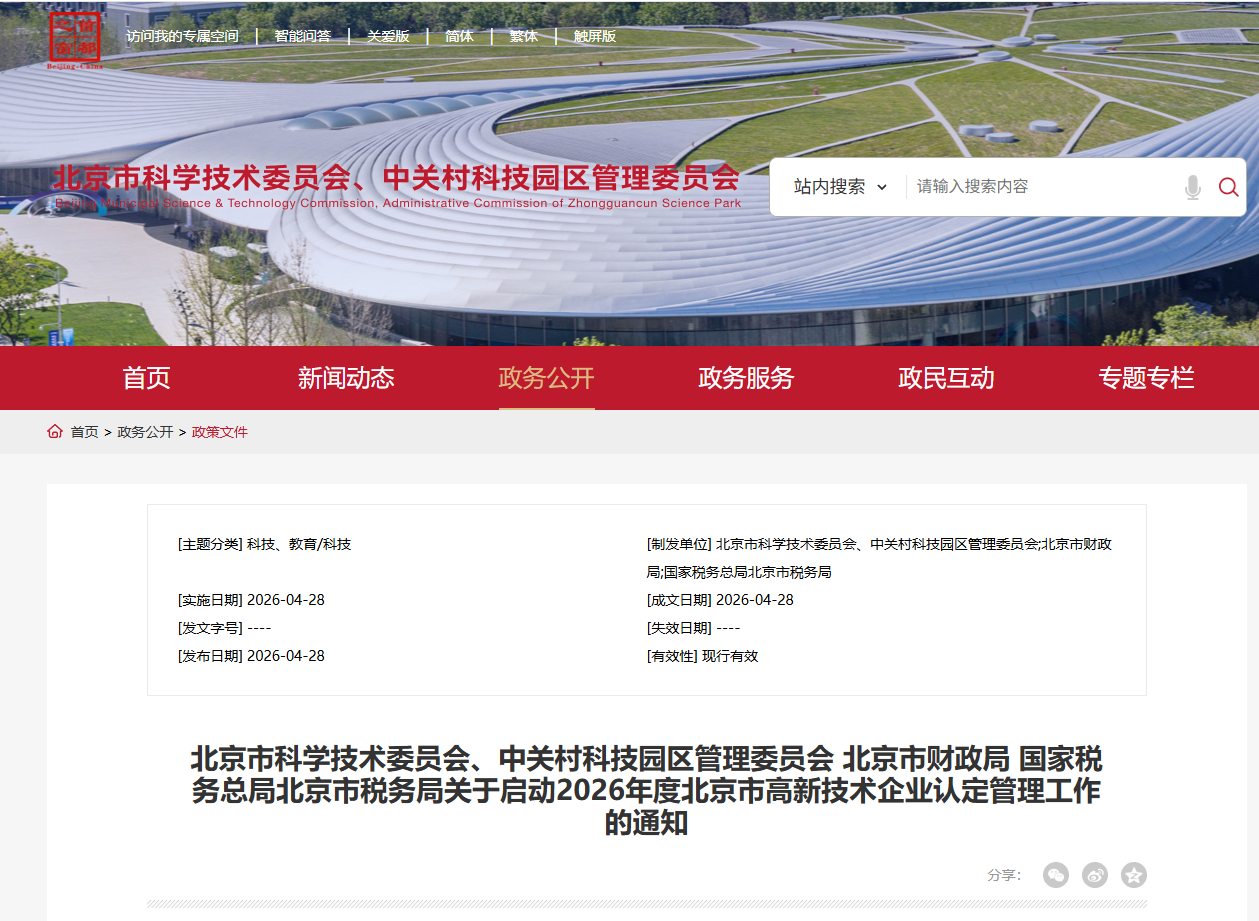Viewport: 1259px width, 921px height.
Task: Share the notice via Weibo icon
Action: coord(1095,875)
